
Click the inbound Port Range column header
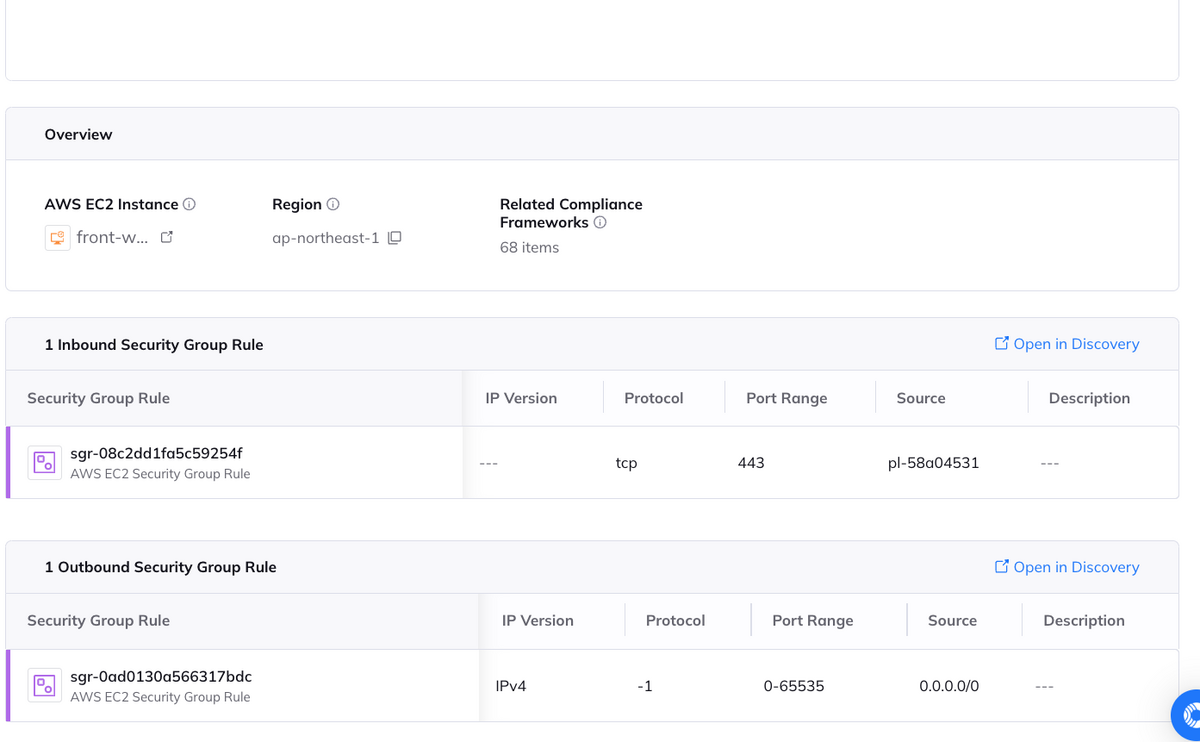coord(786,398)
